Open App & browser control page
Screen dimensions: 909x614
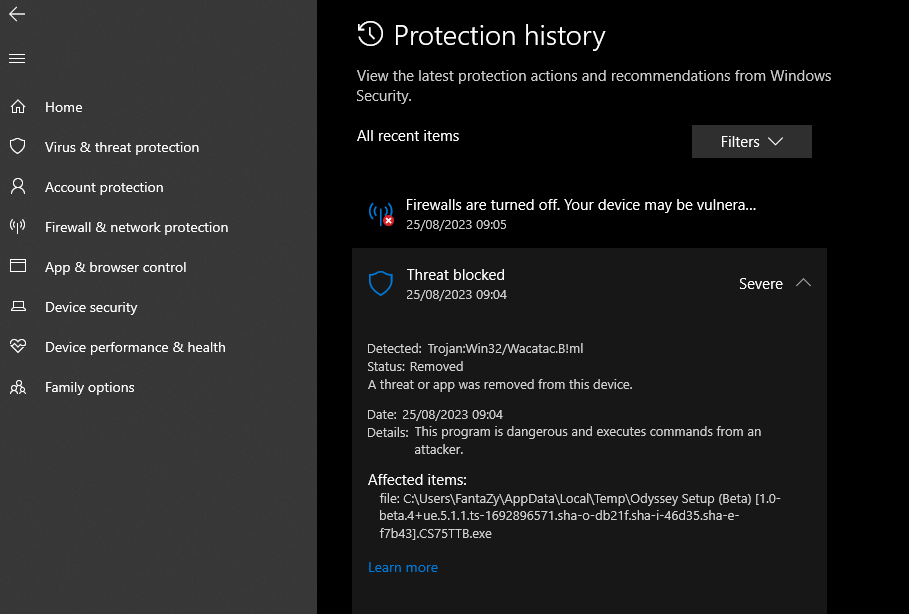click(x=115, y=267)
